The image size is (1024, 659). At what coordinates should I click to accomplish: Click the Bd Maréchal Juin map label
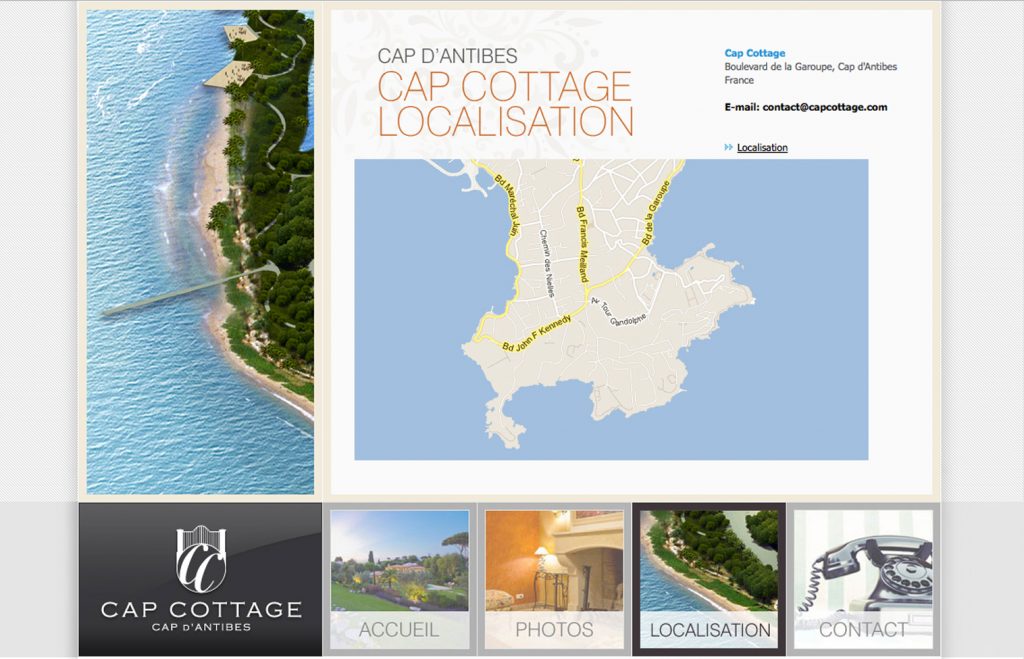pos(507,206)
